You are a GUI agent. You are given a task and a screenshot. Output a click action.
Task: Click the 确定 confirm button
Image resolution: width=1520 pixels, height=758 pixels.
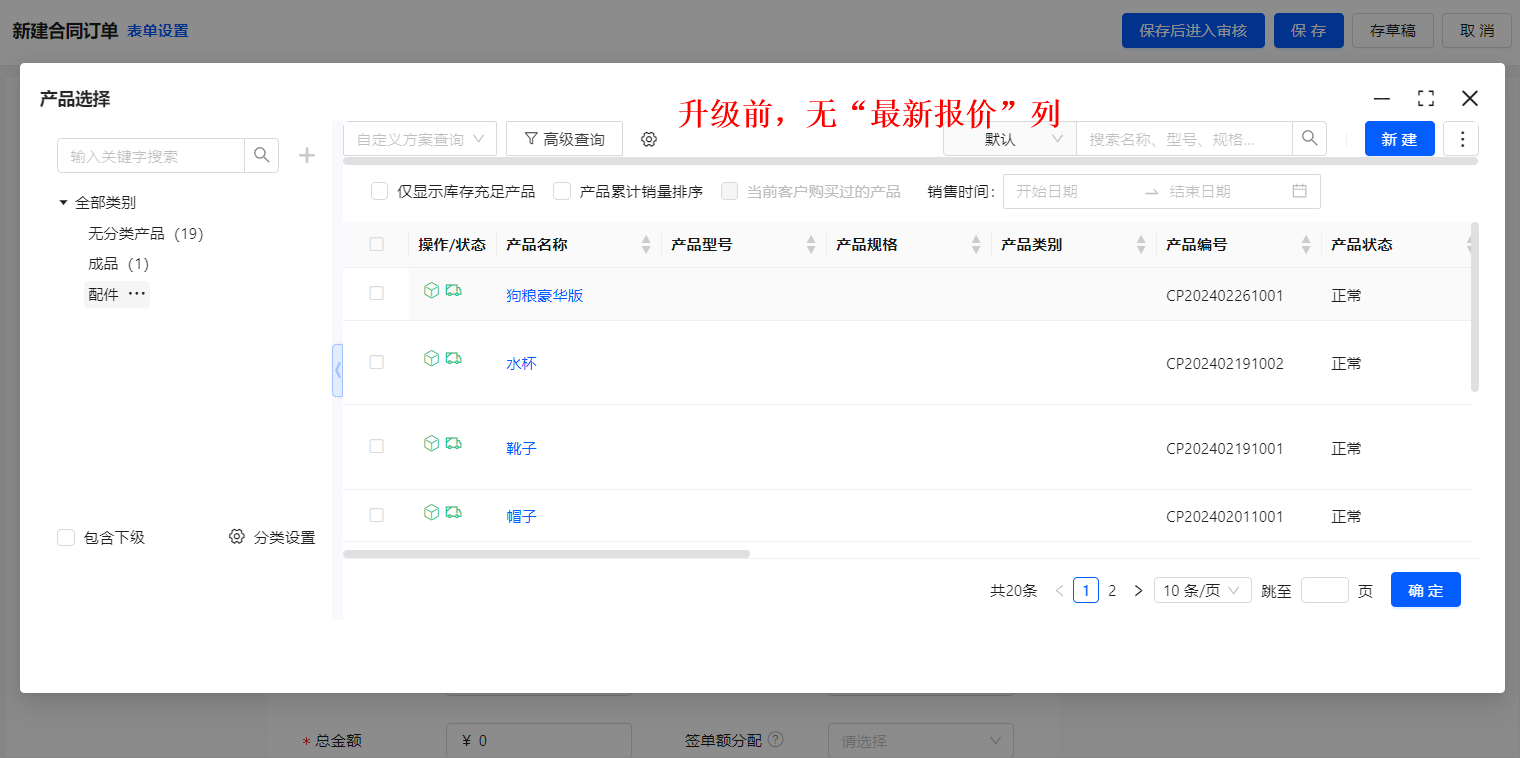click(1426, 590)
